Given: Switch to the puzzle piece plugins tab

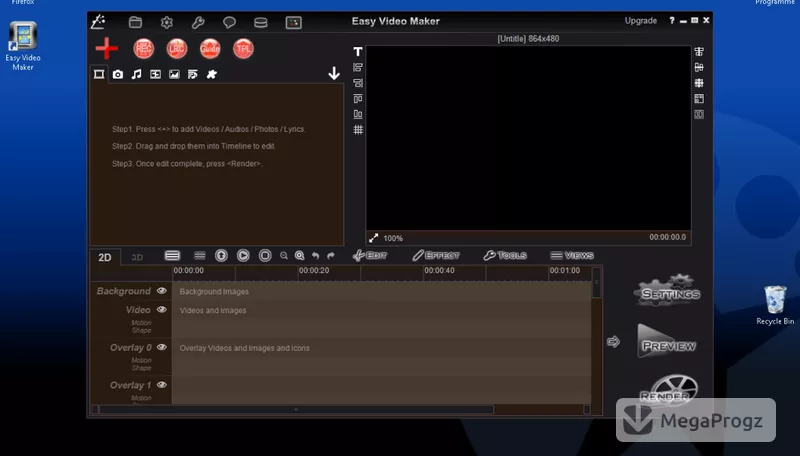Looking at the screenshot, I should (x=211, y=74).
